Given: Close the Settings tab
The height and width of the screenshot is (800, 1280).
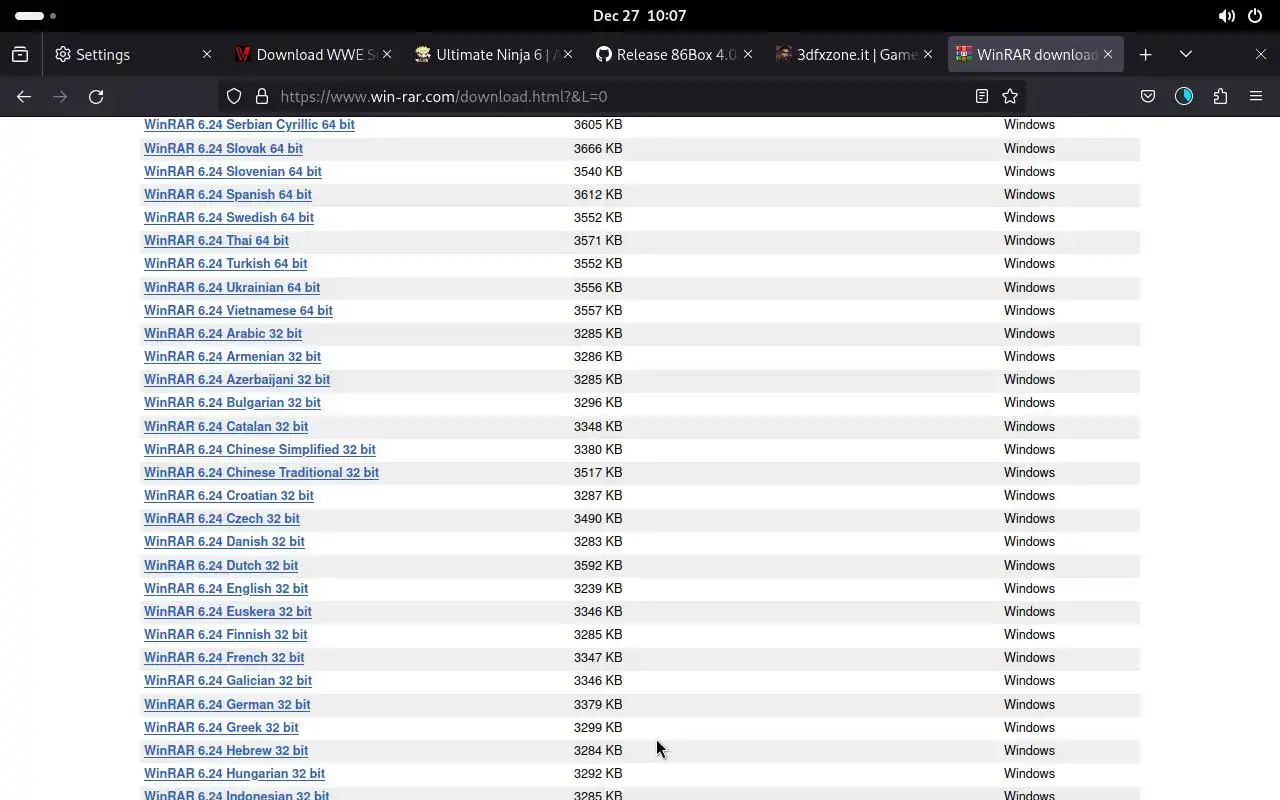Looking at the screenshot, I should click(207, 54).
